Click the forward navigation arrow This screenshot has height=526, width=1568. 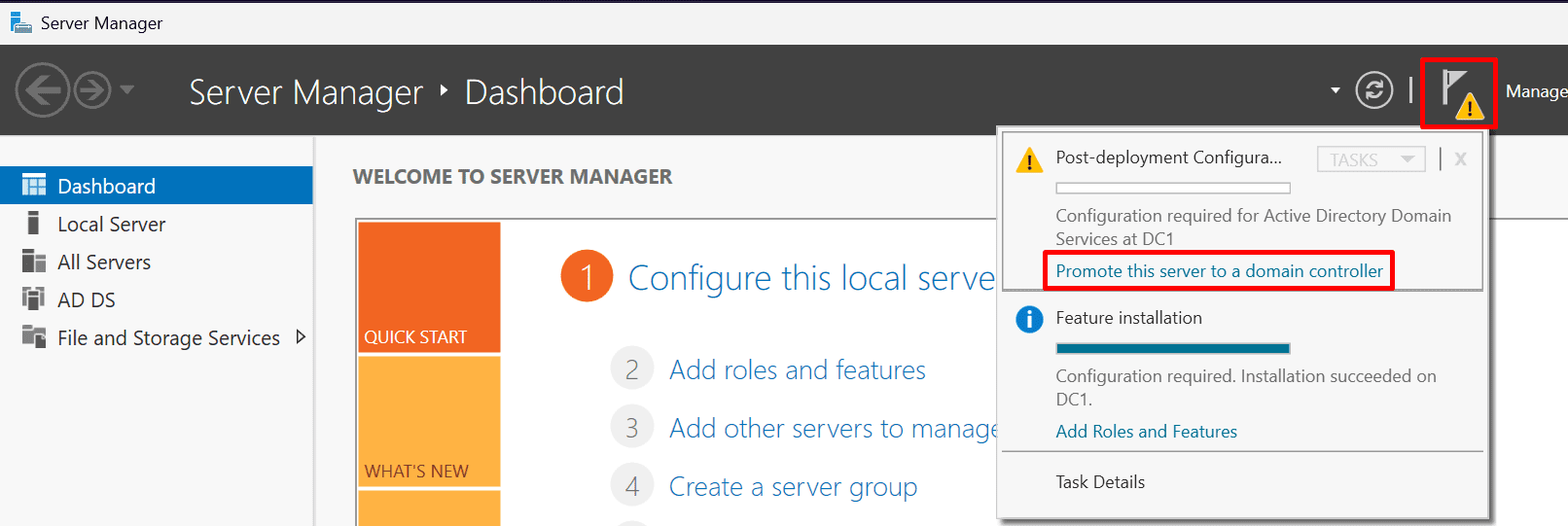92,90
